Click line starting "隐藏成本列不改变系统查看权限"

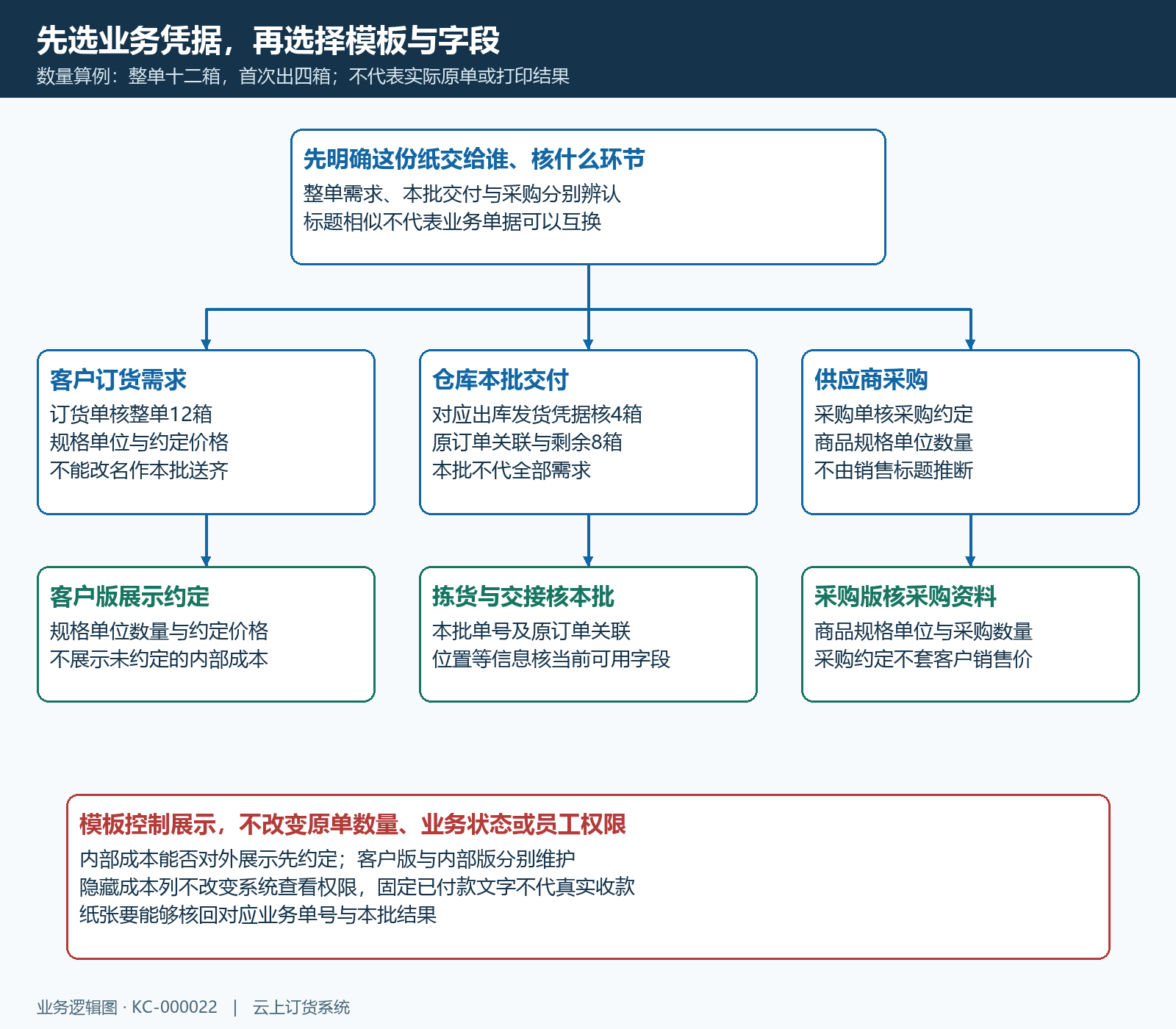click(357, 887)
